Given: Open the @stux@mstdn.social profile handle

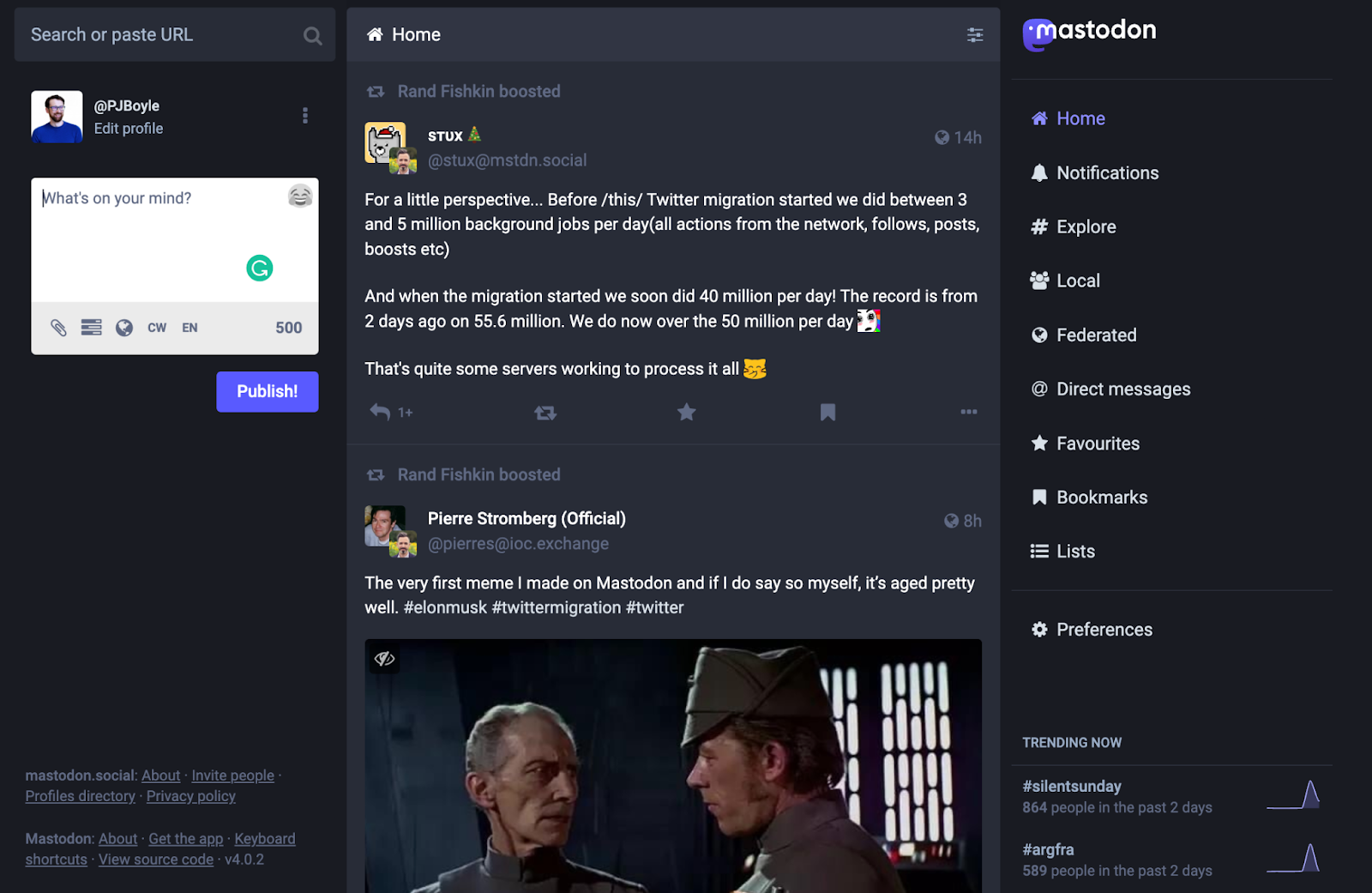Looking at the screenshot, I should (508, 160).
